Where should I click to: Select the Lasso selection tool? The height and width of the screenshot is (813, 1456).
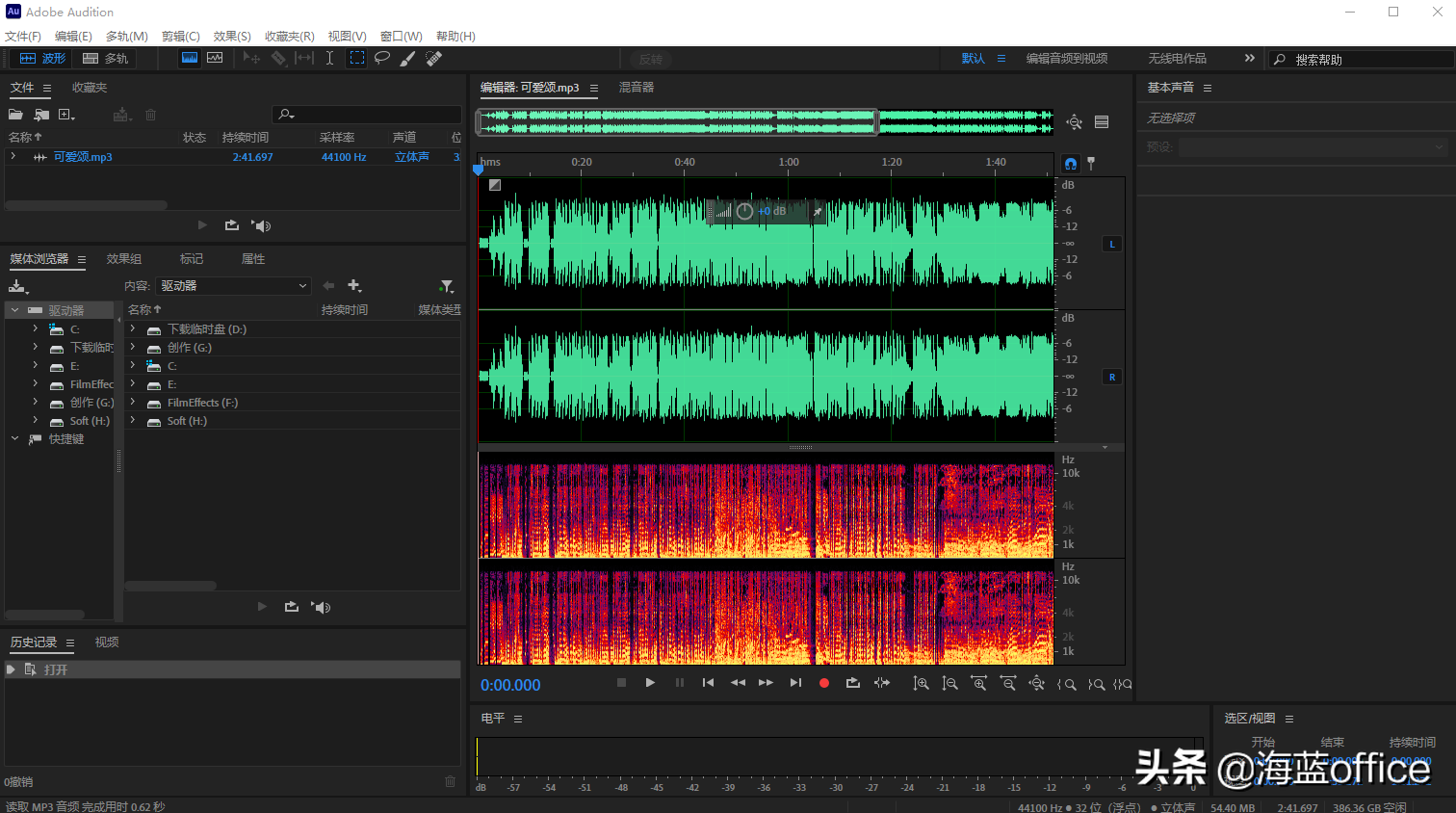pos(382,58)
